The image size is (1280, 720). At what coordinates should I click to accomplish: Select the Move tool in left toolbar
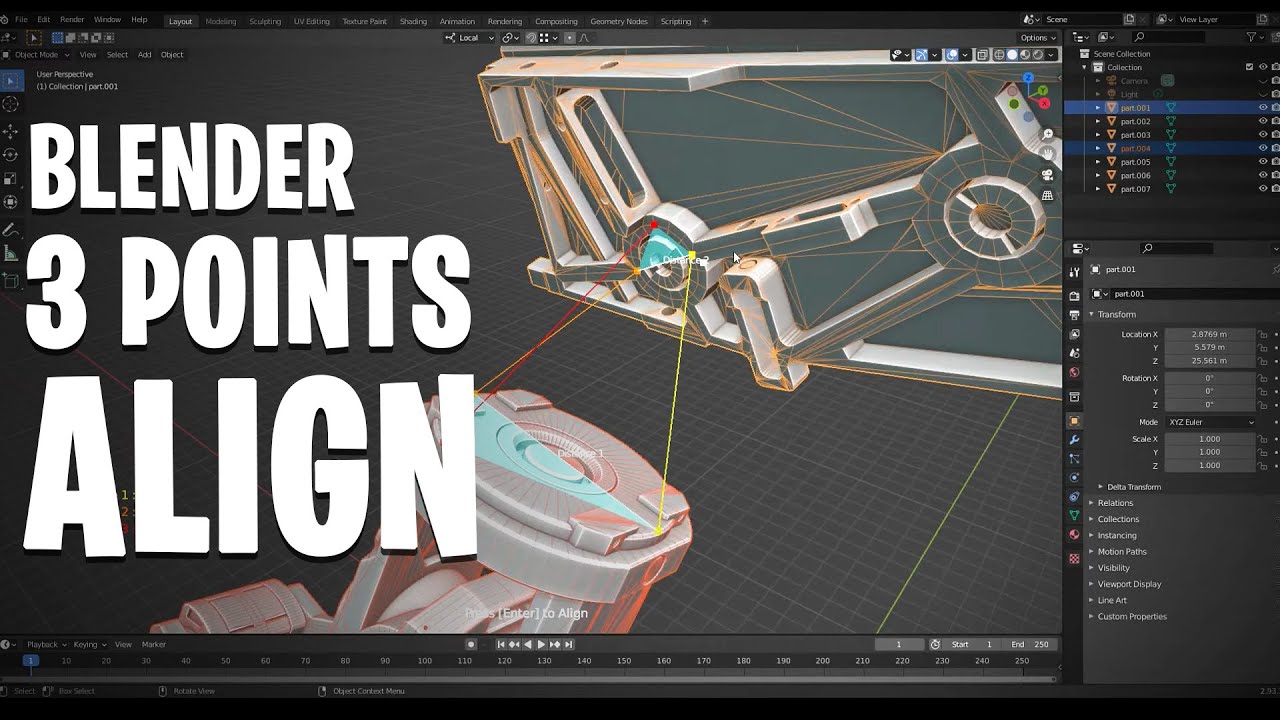pyautogui.click(x=11, y=131)
